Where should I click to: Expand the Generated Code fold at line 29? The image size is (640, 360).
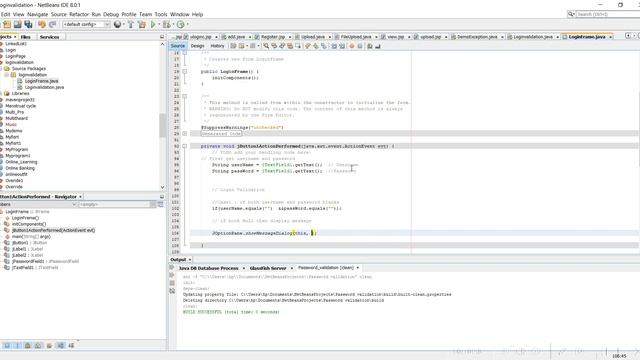click(x=184, y=133)
